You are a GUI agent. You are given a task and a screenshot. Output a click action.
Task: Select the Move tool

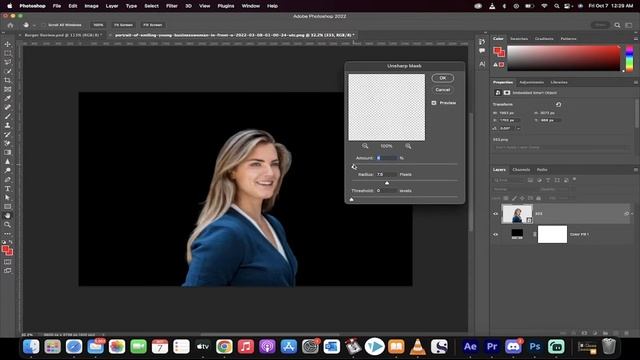(x=7, y=44)
